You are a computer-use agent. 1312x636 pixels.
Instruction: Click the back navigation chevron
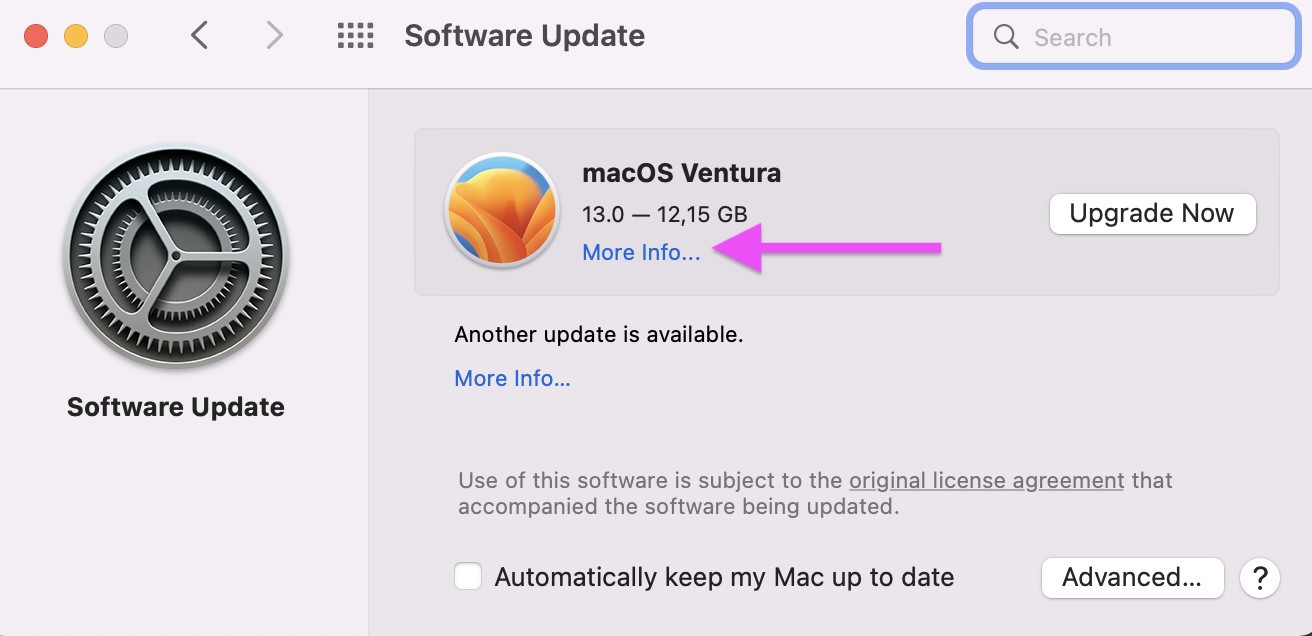pyautogui.click(x=199, y=35)
